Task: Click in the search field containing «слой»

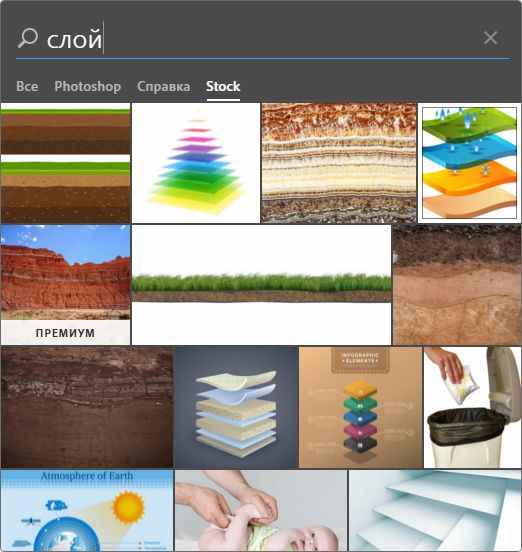Action: point(260,38)
